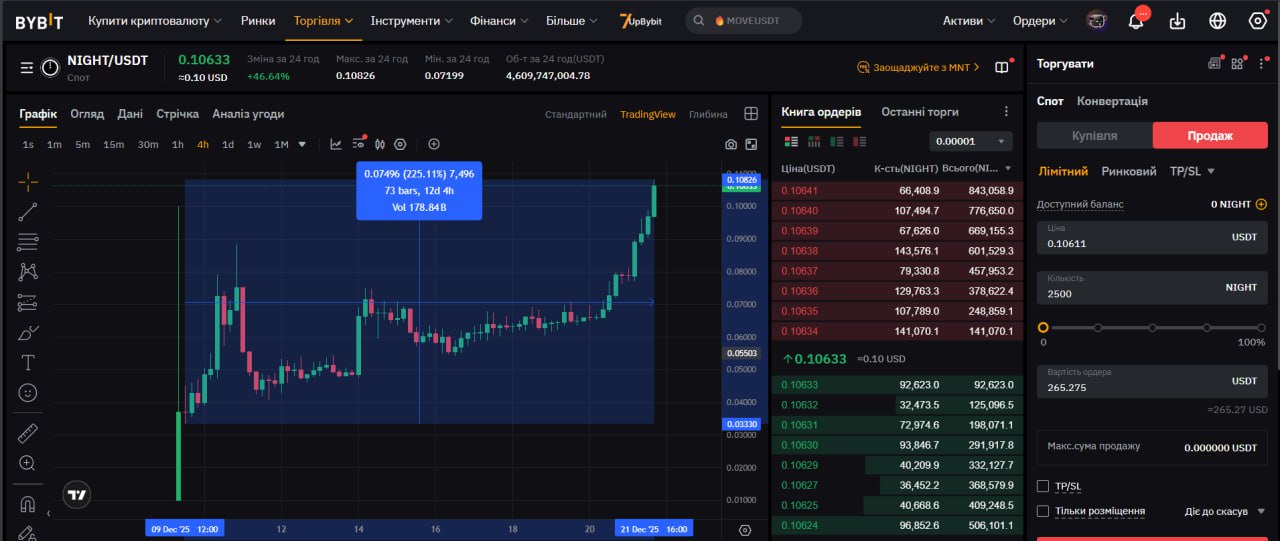This screenshot has height=541, width=1280.
Task: Open the emoji sticker drawing tool
Action: tap(28, 393)
